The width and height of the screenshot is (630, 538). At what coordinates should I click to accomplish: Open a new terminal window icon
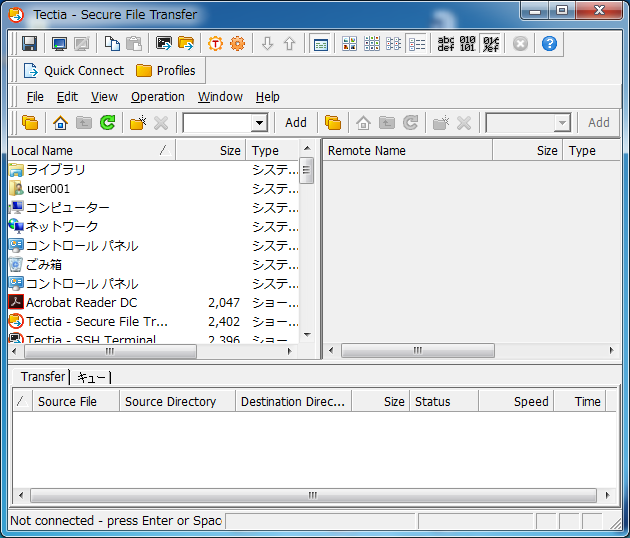click(164, 43)
